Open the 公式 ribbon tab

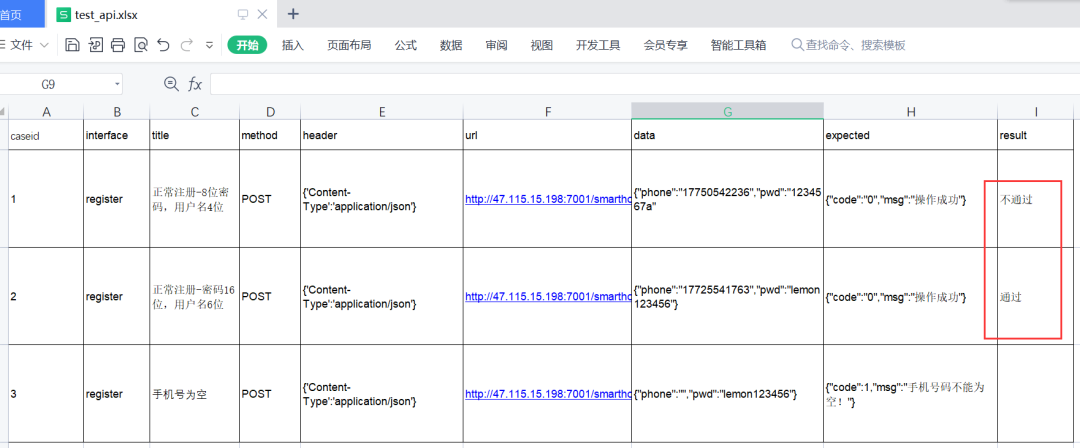tap(406, 45)
